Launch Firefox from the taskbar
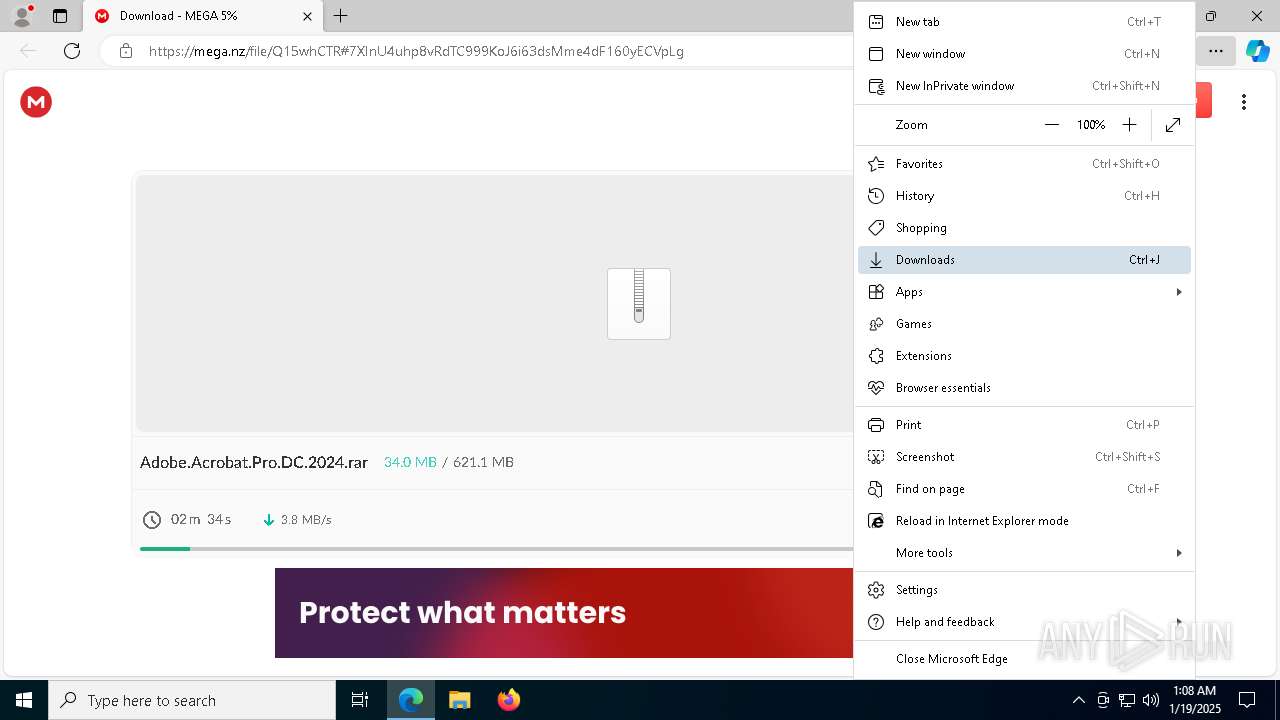This screenshot has height=720, width=1280. [x=509, y=700]
